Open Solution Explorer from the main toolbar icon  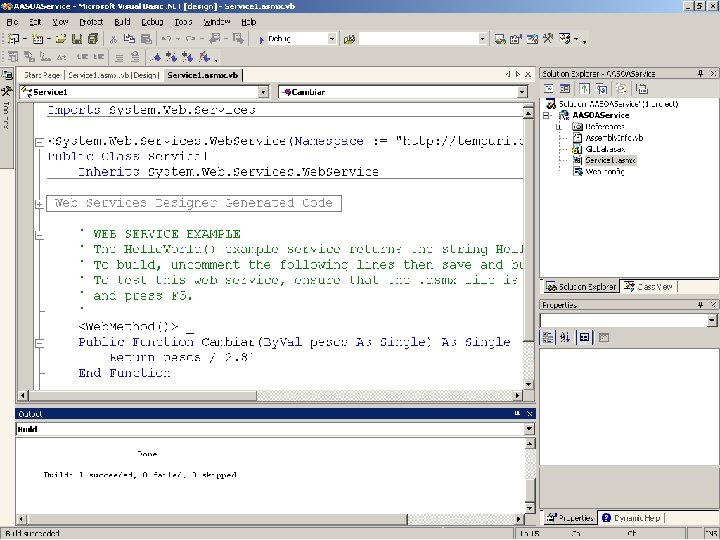[x=500, y=39]
